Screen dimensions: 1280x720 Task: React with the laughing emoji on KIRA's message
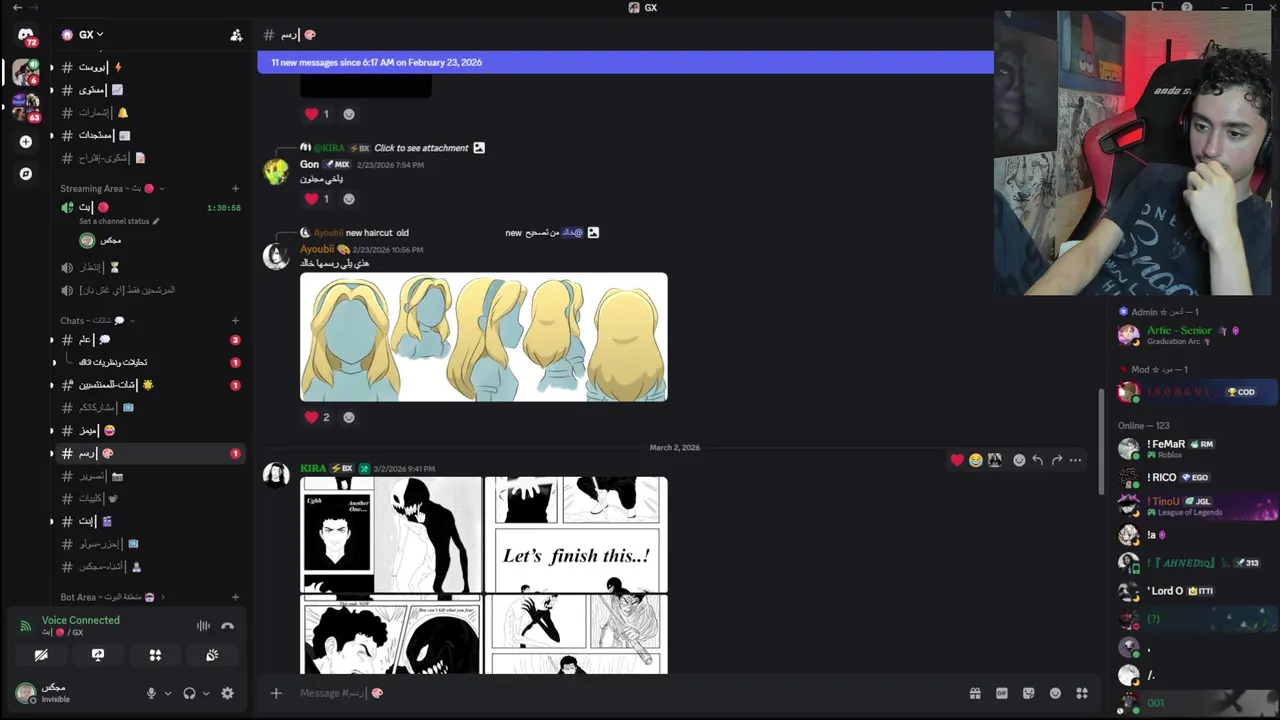tap(975, 460)
